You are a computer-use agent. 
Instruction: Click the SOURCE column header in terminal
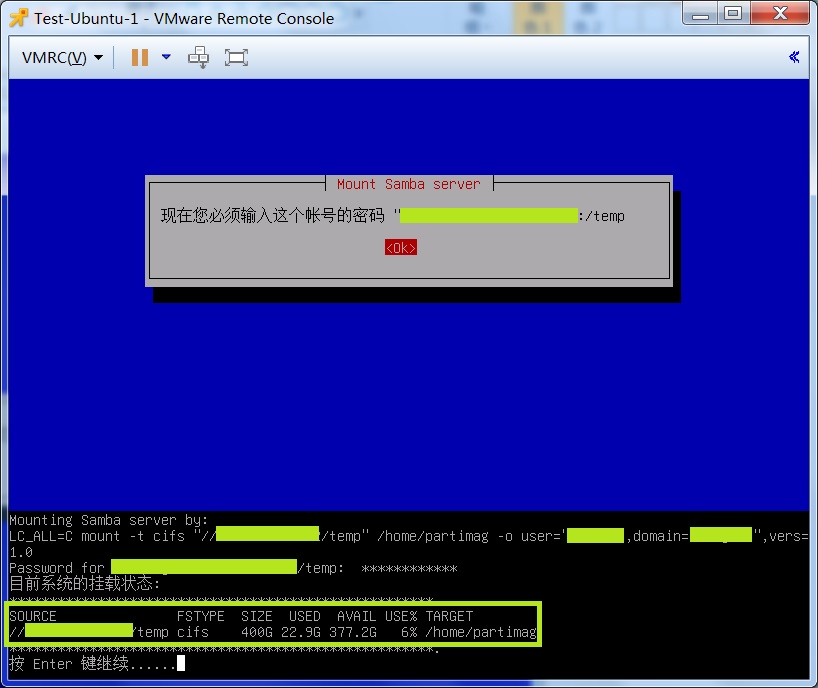coord(33,616)
